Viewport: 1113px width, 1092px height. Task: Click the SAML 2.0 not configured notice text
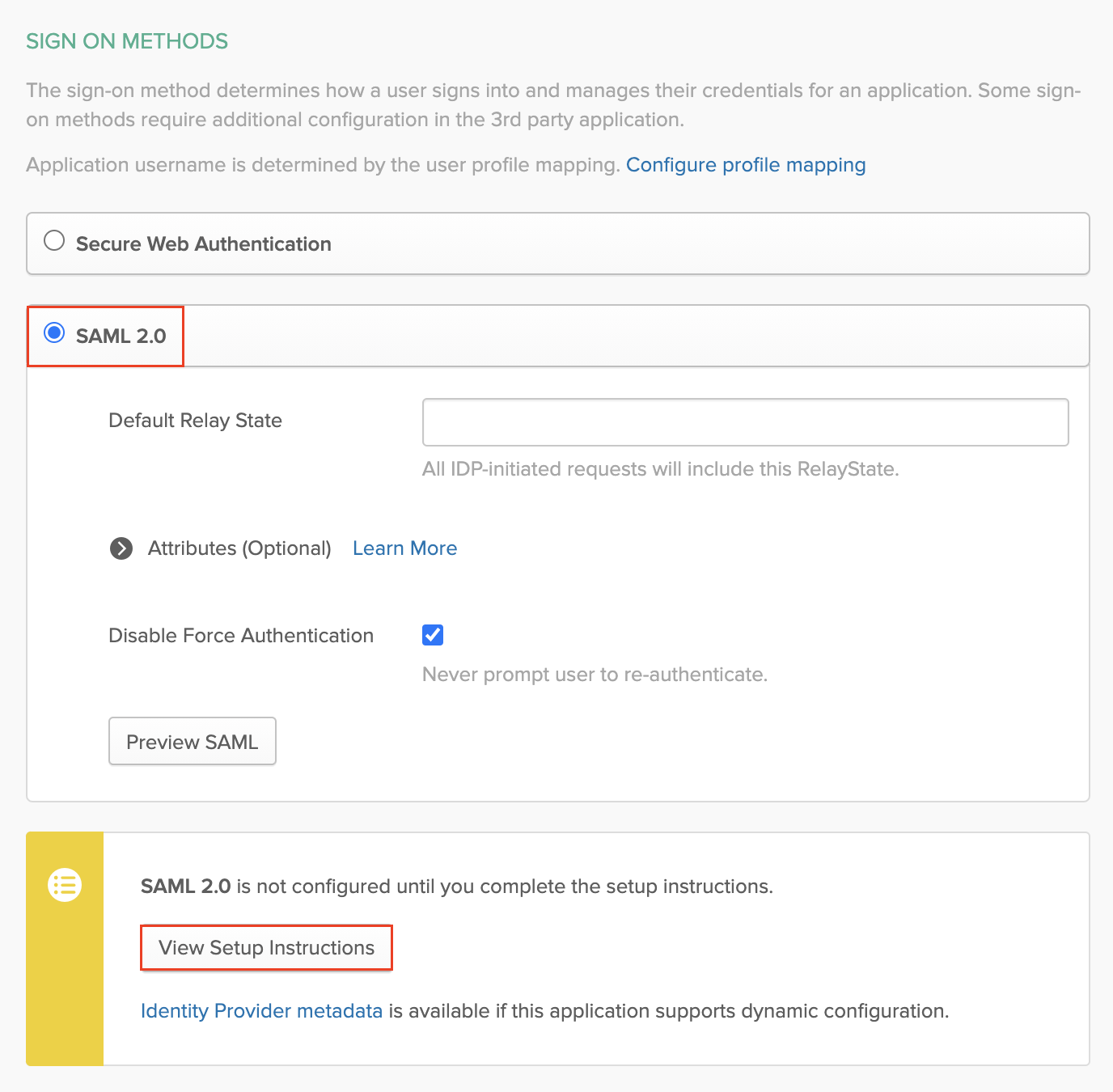(457, 886)
